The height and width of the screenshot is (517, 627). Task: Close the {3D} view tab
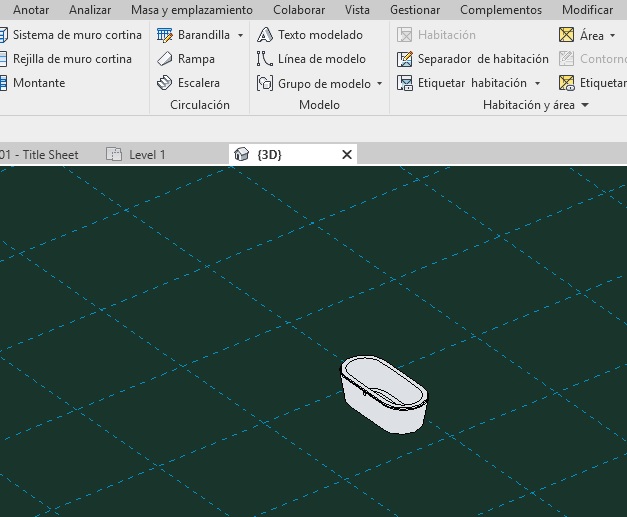(x=347, y=154)
